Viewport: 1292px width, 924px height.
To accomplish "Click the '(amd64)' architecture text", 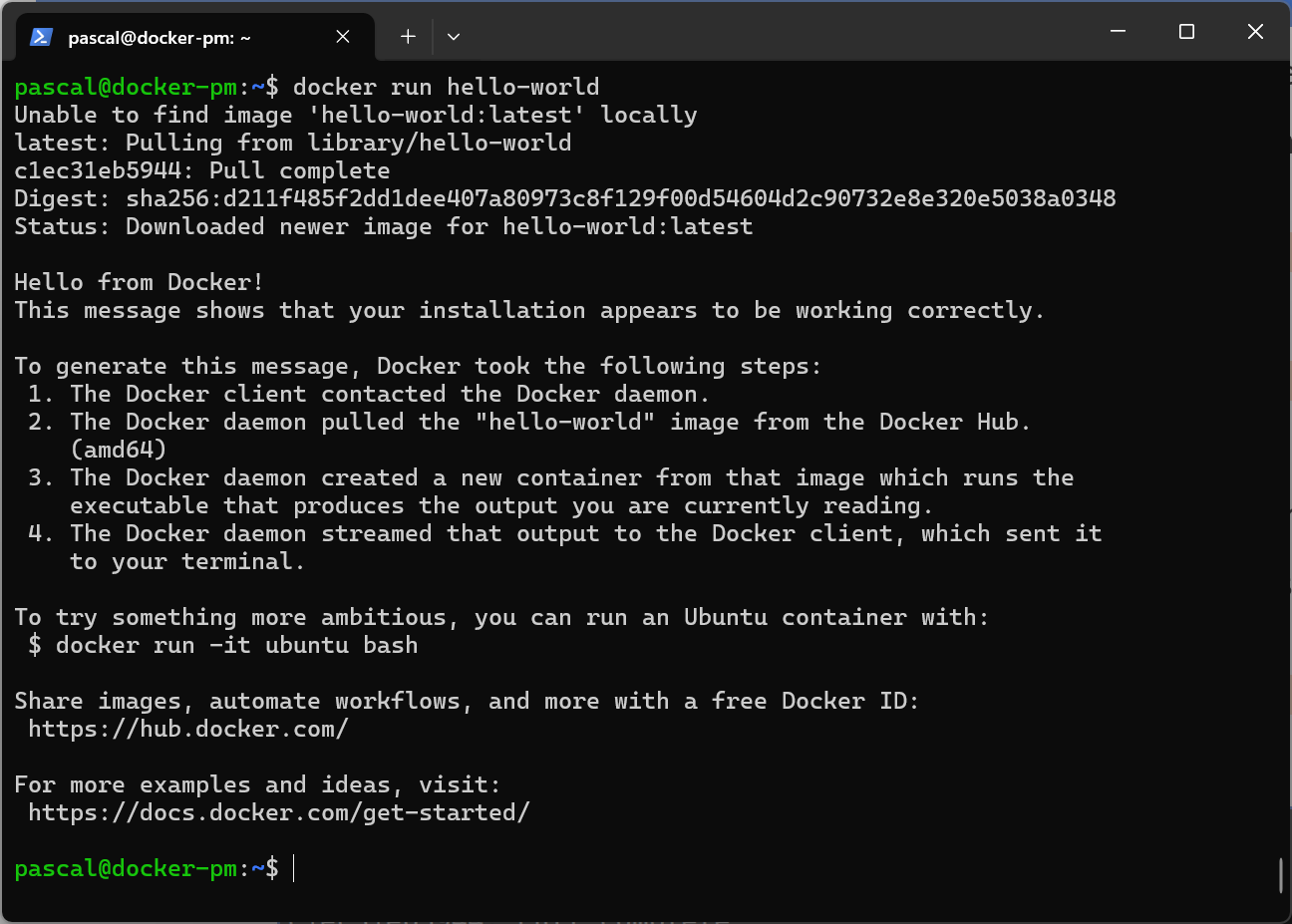I will point(119,450).
